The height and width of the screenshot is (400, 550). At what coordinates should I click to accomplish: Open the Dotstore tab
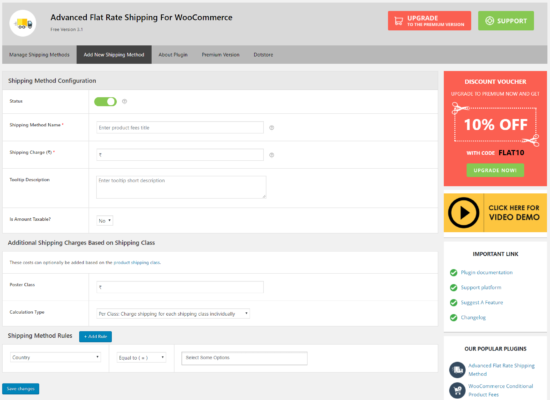pyautogui.click(x=263, y=55)
